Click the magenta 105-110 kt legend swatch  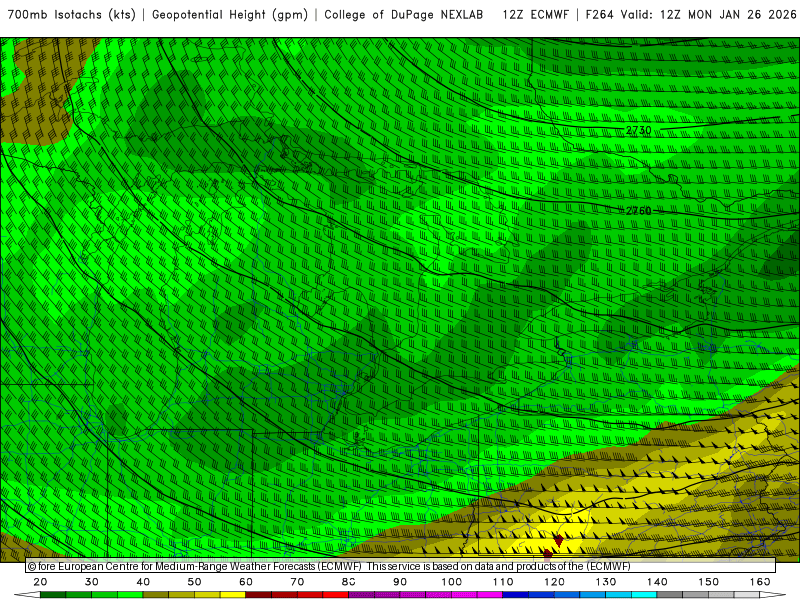click(x=490, y=595)
